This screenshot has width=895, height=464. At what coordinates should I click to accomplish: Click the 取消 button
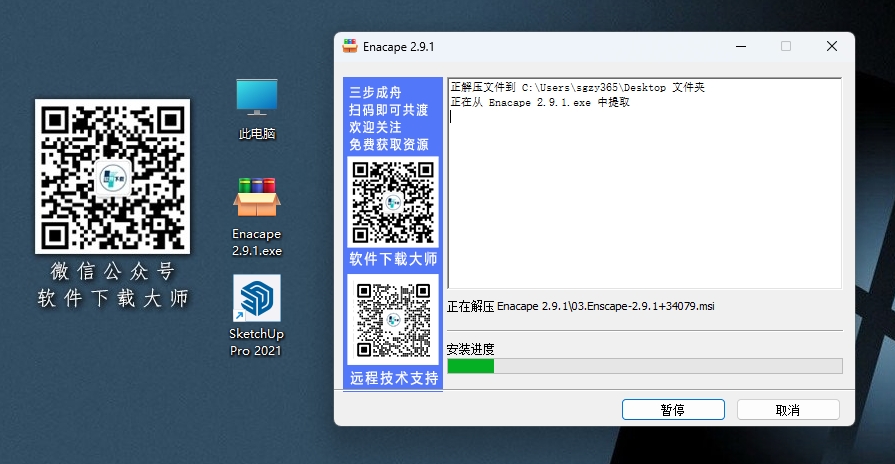(788, 410)
